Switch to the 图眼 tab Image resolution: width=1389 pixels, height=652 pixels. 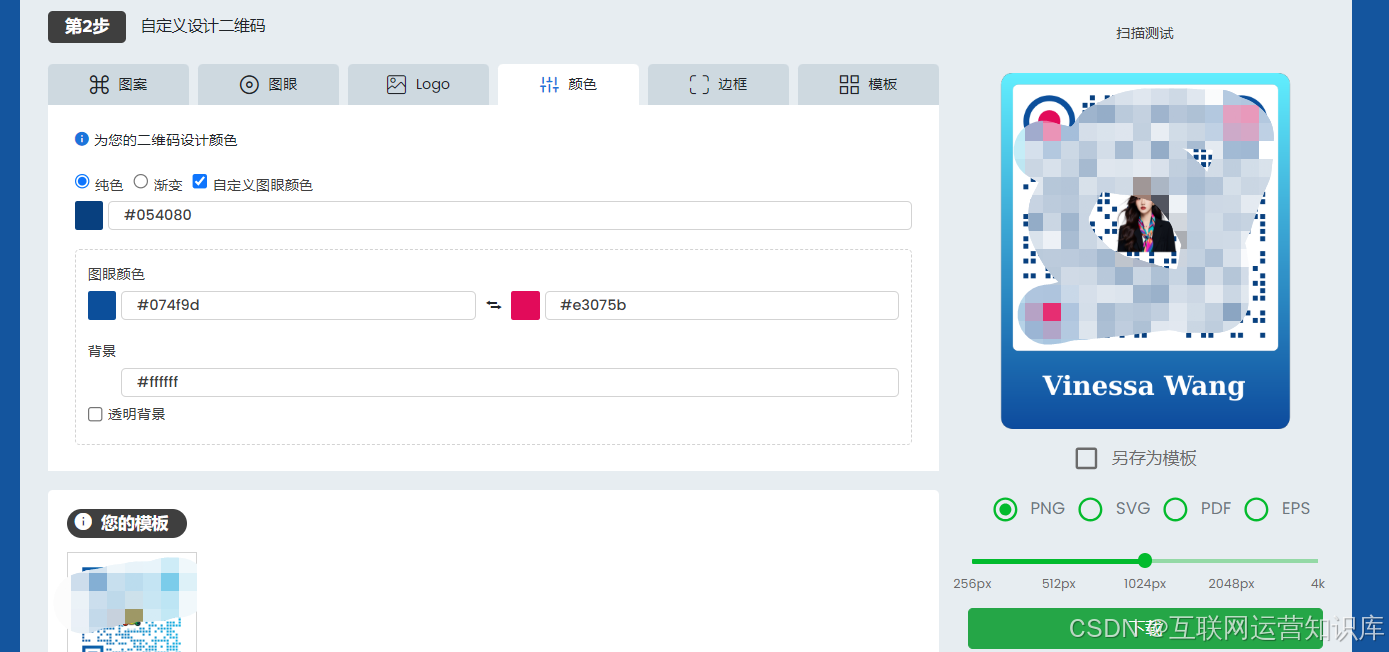coord(268,85)
